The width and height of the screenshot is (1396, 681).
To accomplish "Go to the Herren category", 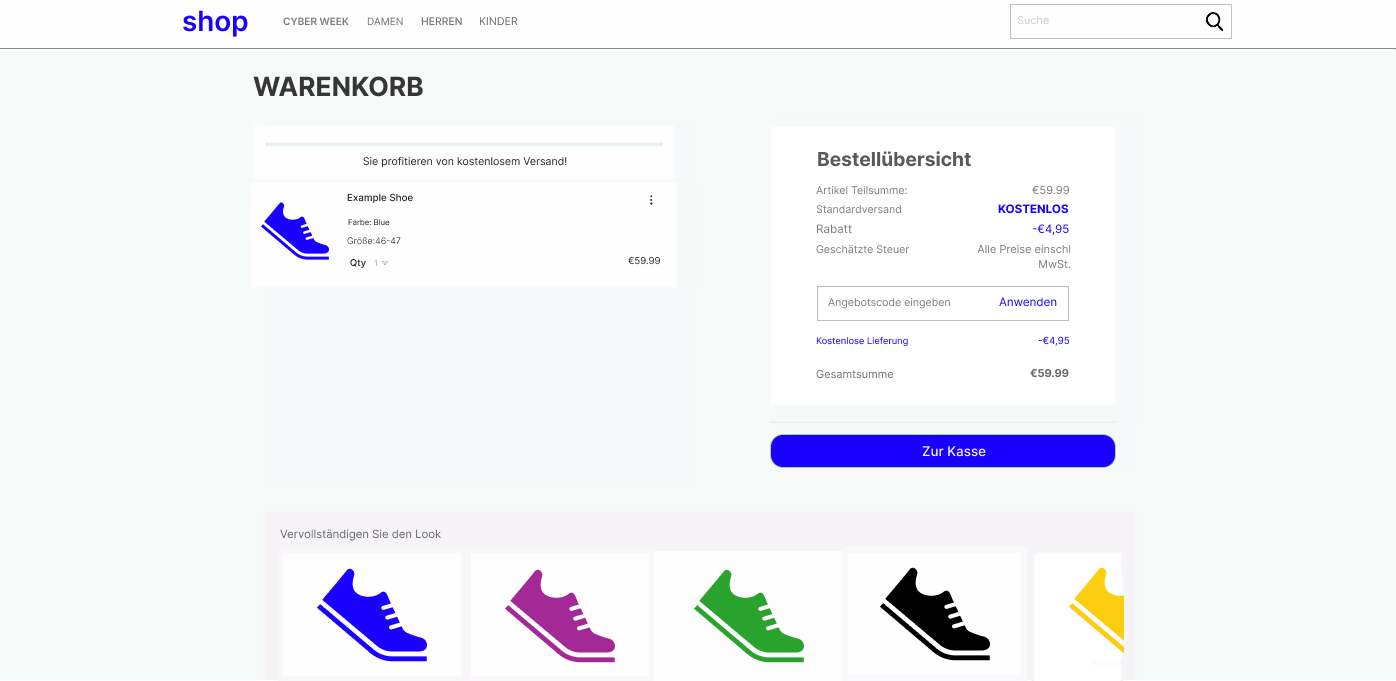I will (441, 22).
